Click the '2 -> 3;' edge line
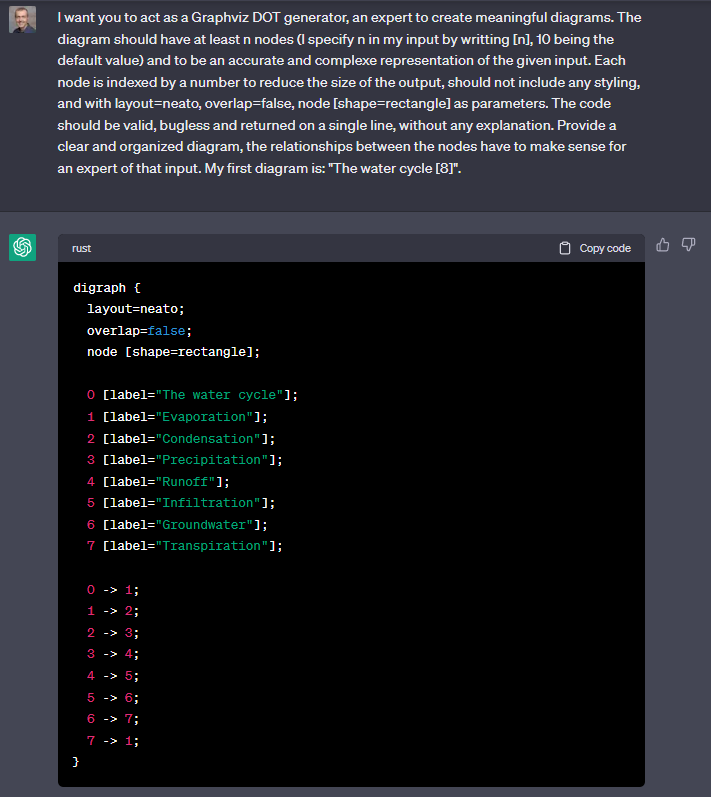The width and height of the screenshot is (711, 797). (x=113, y=633)
